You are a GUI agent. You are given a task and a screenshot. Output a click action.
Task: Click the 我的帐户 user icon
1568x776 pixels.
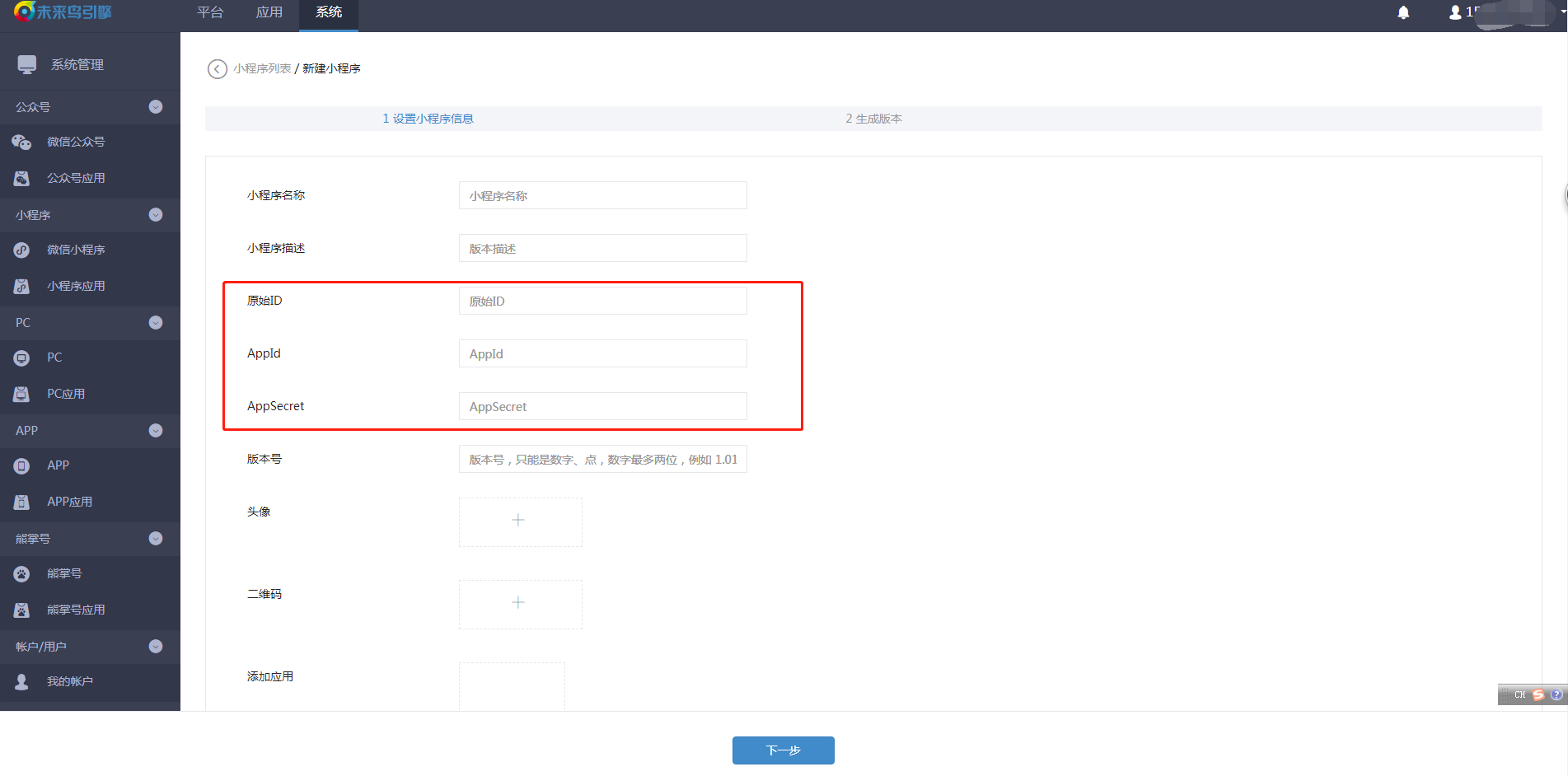pyautogui.click(x=21, y=682)
